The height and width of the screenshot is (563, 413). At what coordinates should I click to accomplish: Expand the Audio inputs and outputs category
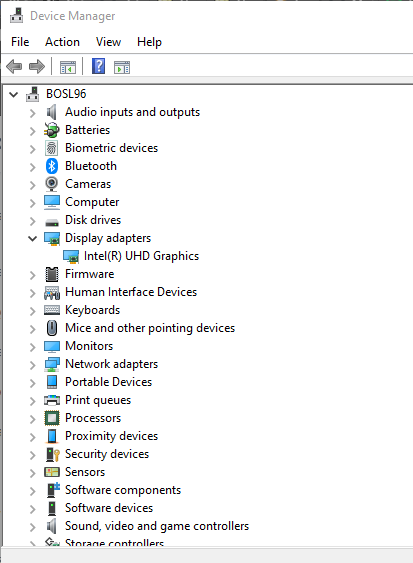click(x=33, y=113)
